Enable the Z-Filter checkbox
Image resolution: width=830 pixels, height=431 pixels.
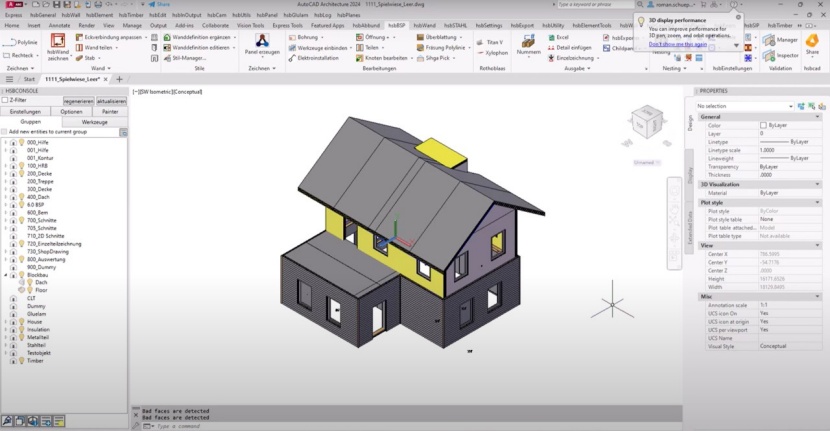tap(4, 100)
